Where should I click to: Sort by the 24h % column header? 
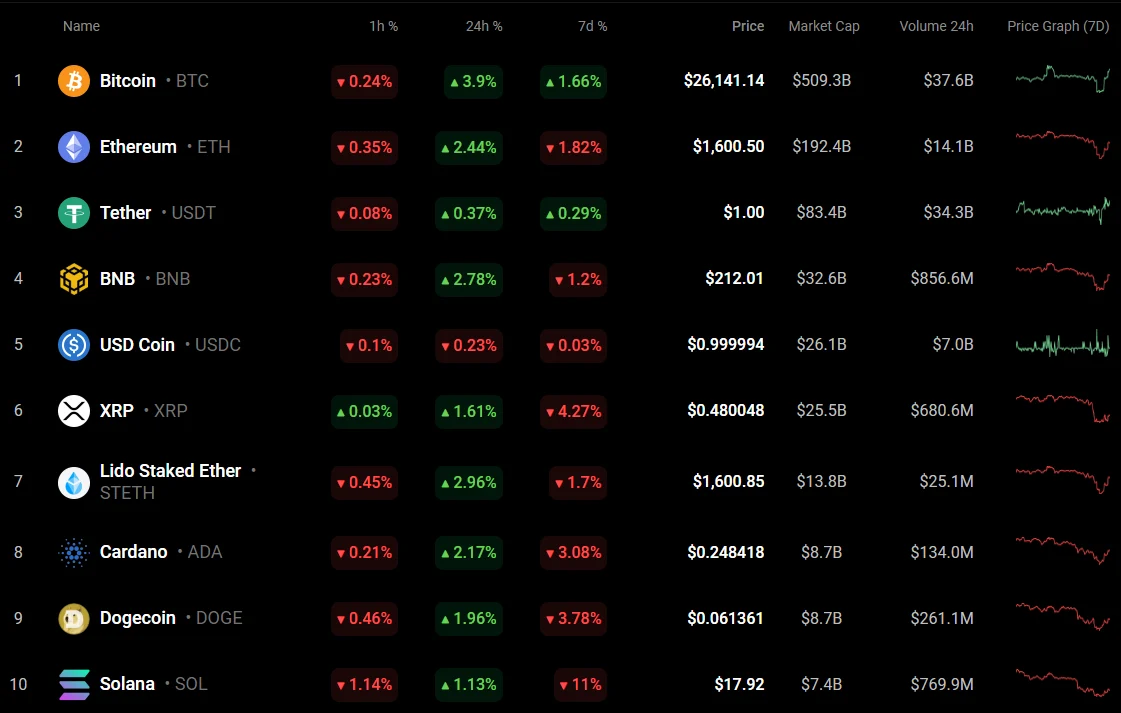pyautogui.click(x=482, y=26)
